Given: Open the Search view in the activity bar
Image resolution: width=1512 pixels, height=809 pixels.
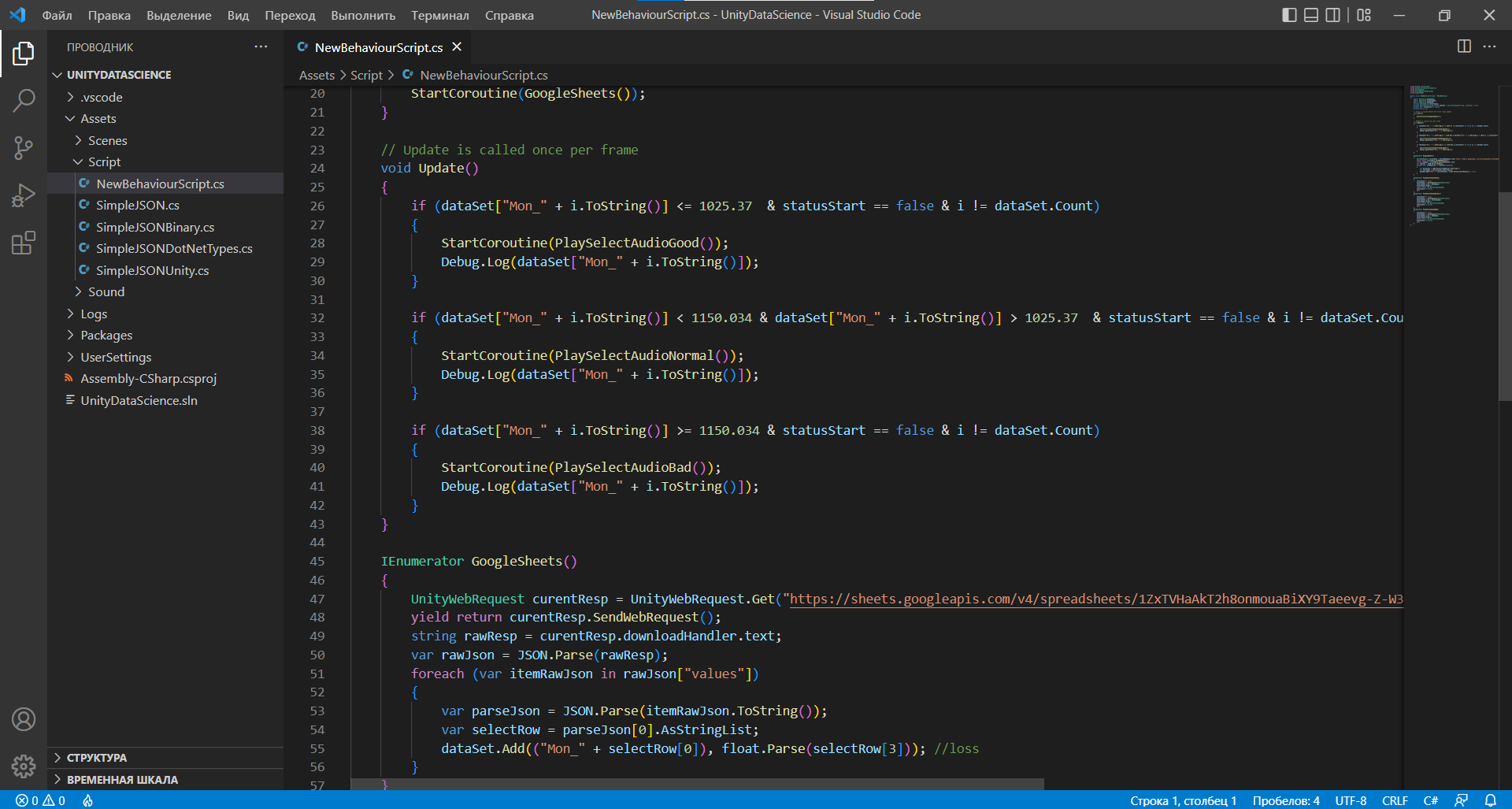Looking at the screenshot, I should (x=24, y=101).
